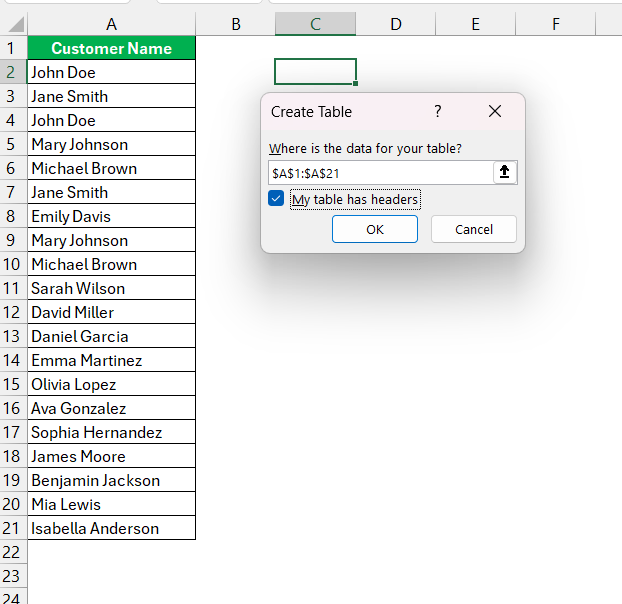
Task: Click the select-all triangle corner
Action: coord(16,24)
